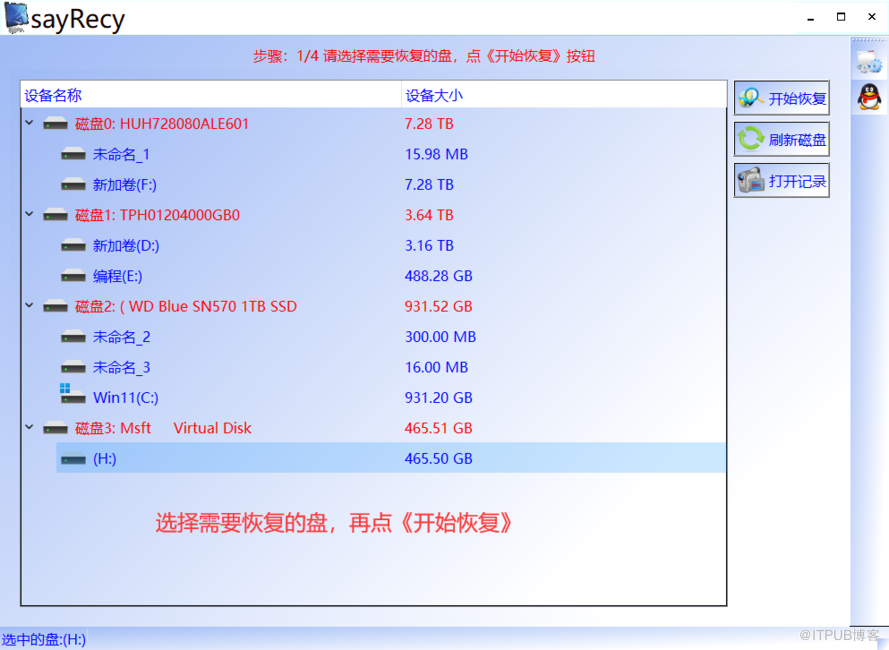This screenshot has width=889, height=650.
Task: Click the disk icon beside 磁盘2
Action: click(x=56, y=307)
